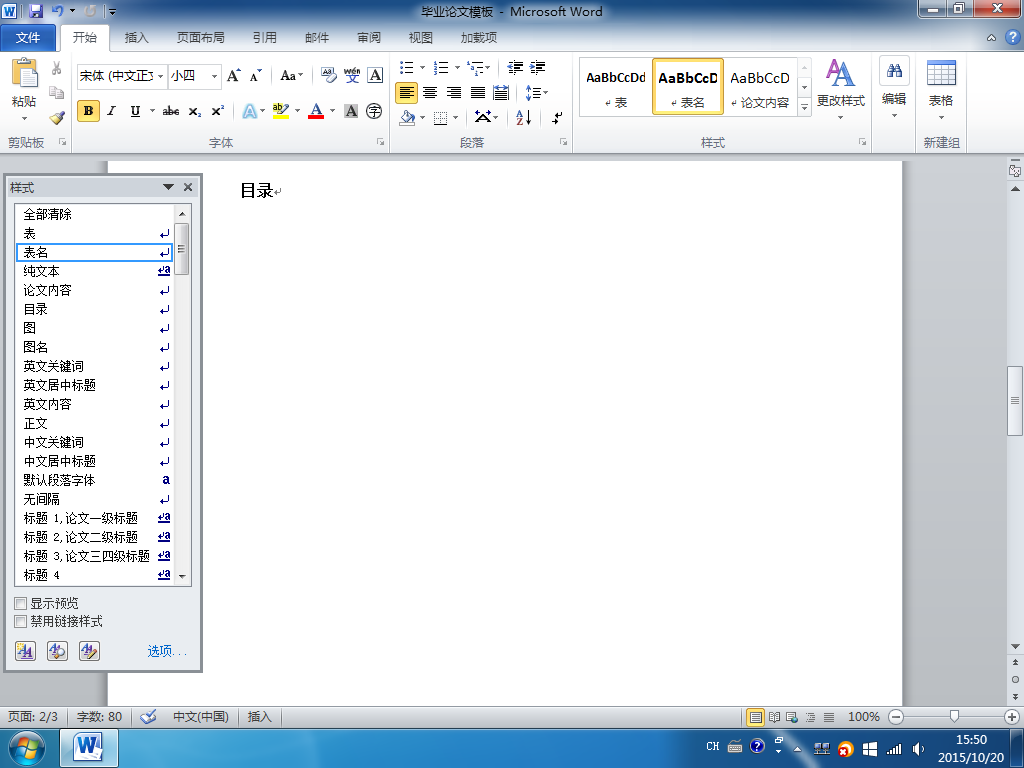Image resolution: width=1024 pixels, height=768 pixels.
Task: Apply center alignment
Action: [x=430, y=93]
